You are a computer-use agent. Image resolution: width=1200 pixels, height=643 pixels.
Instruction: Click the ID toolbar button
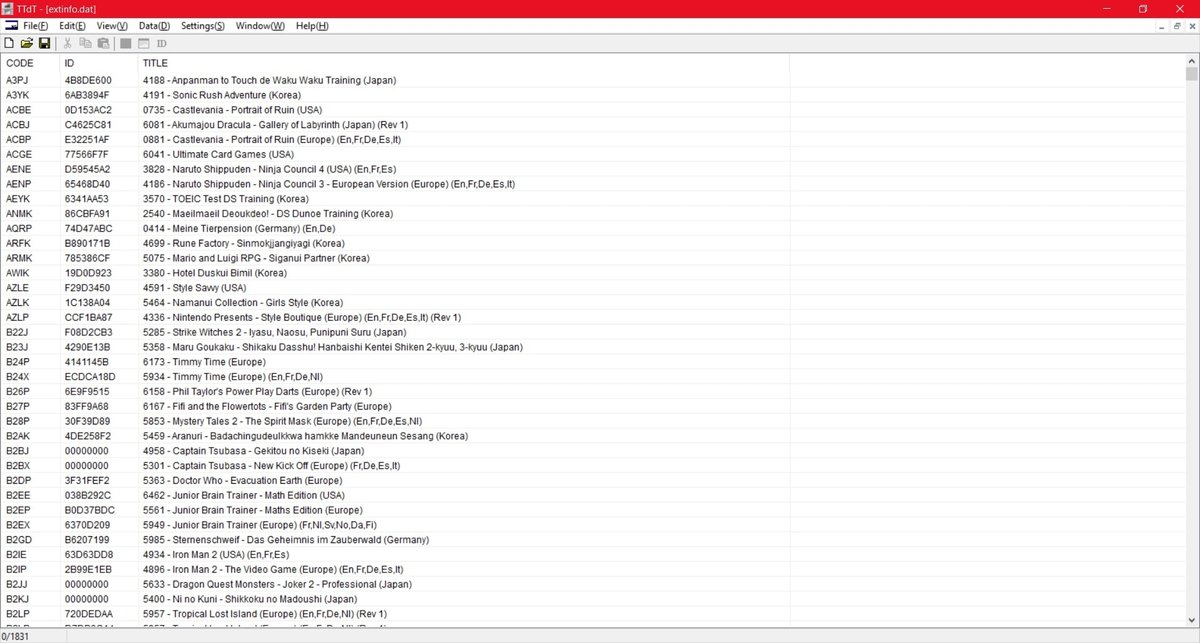click(161, 44)
